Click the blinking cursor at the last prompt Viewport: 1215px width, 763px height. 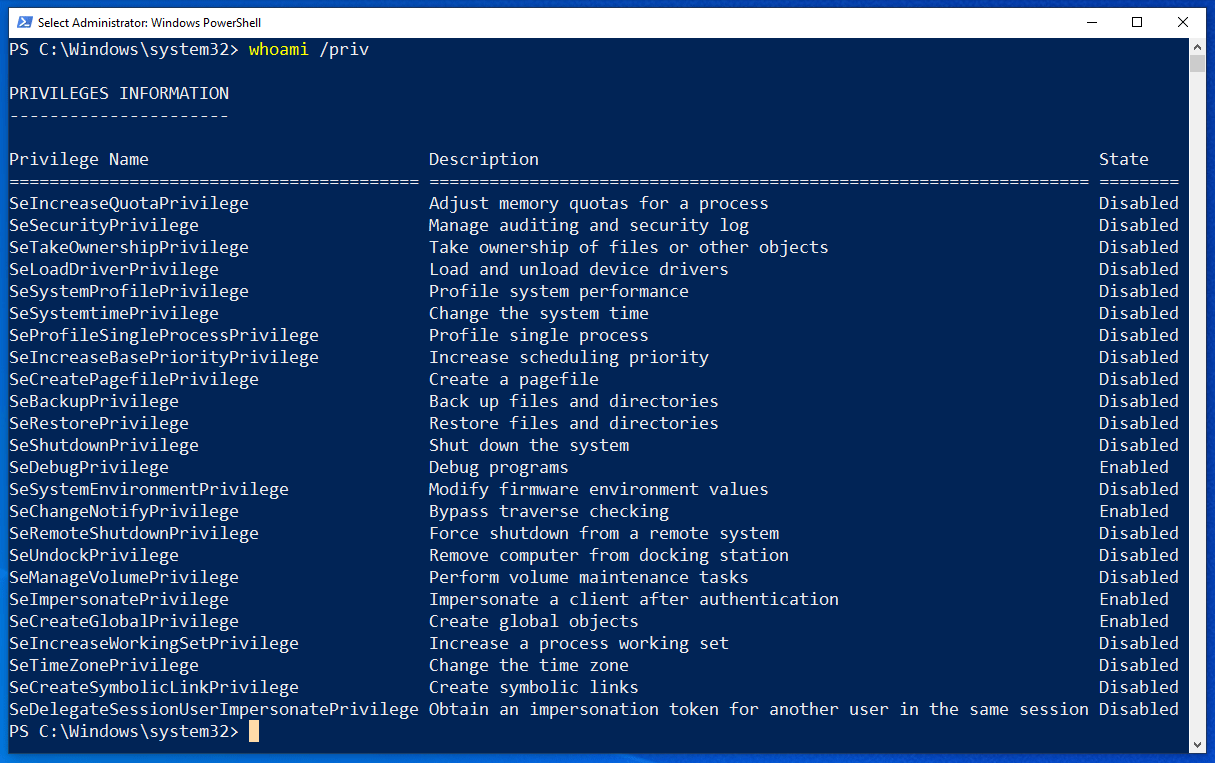click(254, 732)
